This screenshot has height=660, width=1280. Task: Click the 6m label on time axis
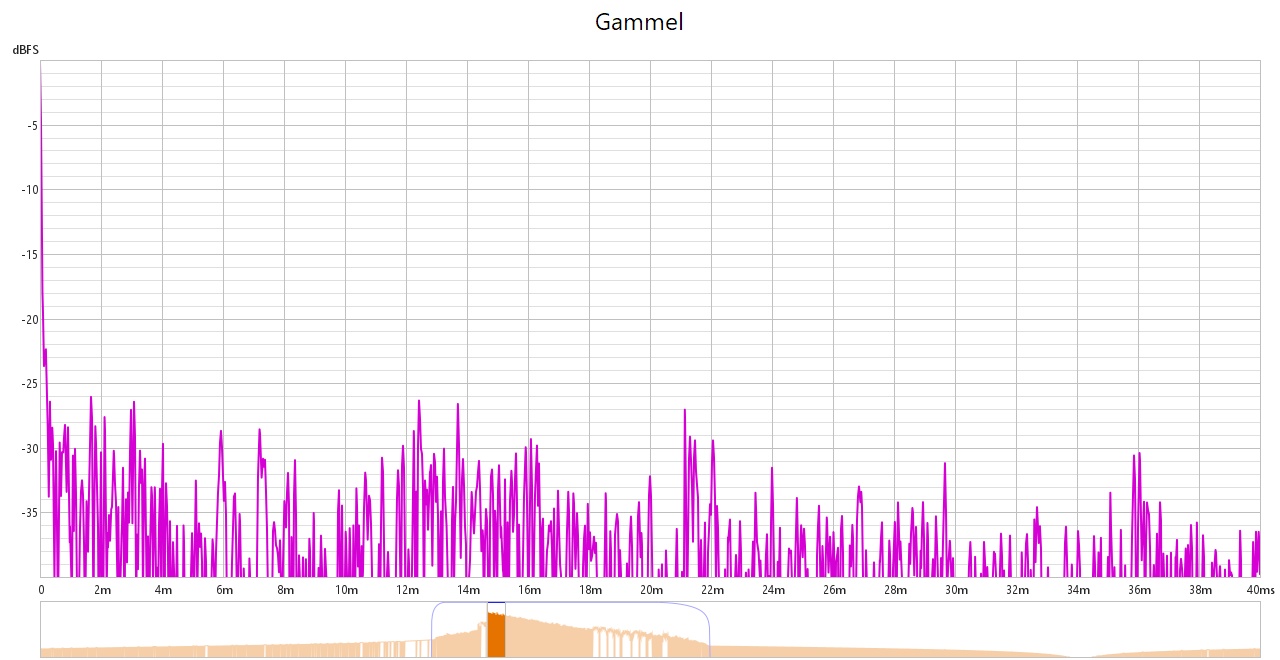(x=224, y=590)
